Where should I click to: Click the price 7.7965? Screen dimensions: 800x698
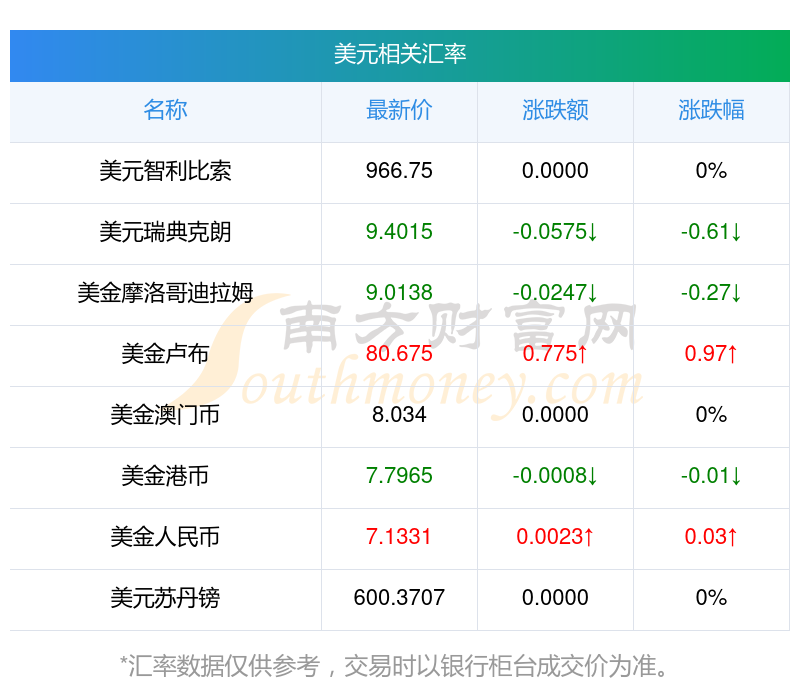[x=399, y=476]
